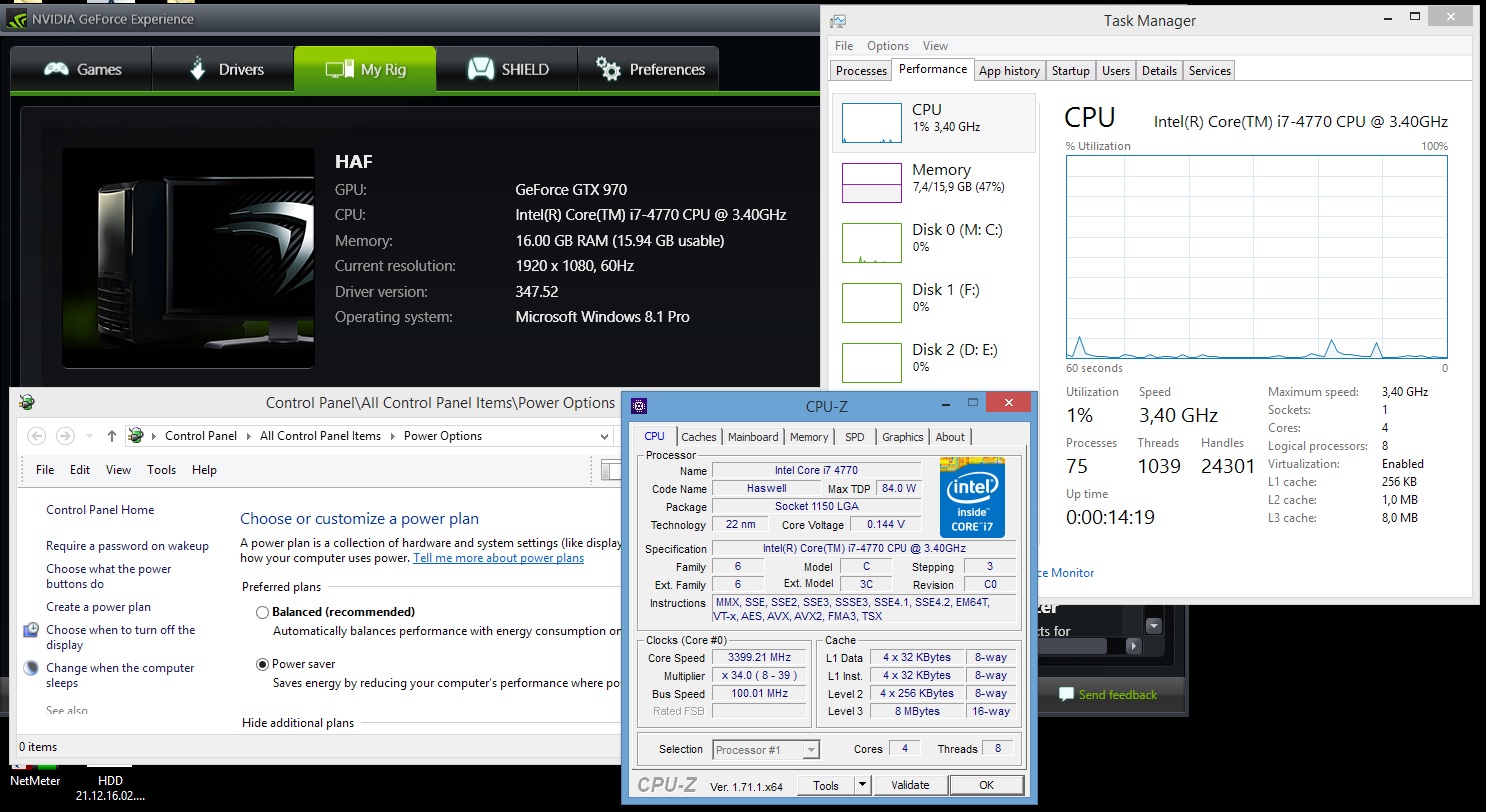This screenshot has height=812, width=1486.
Task: Select the Power saver radio button
Action: coord(263,664)
